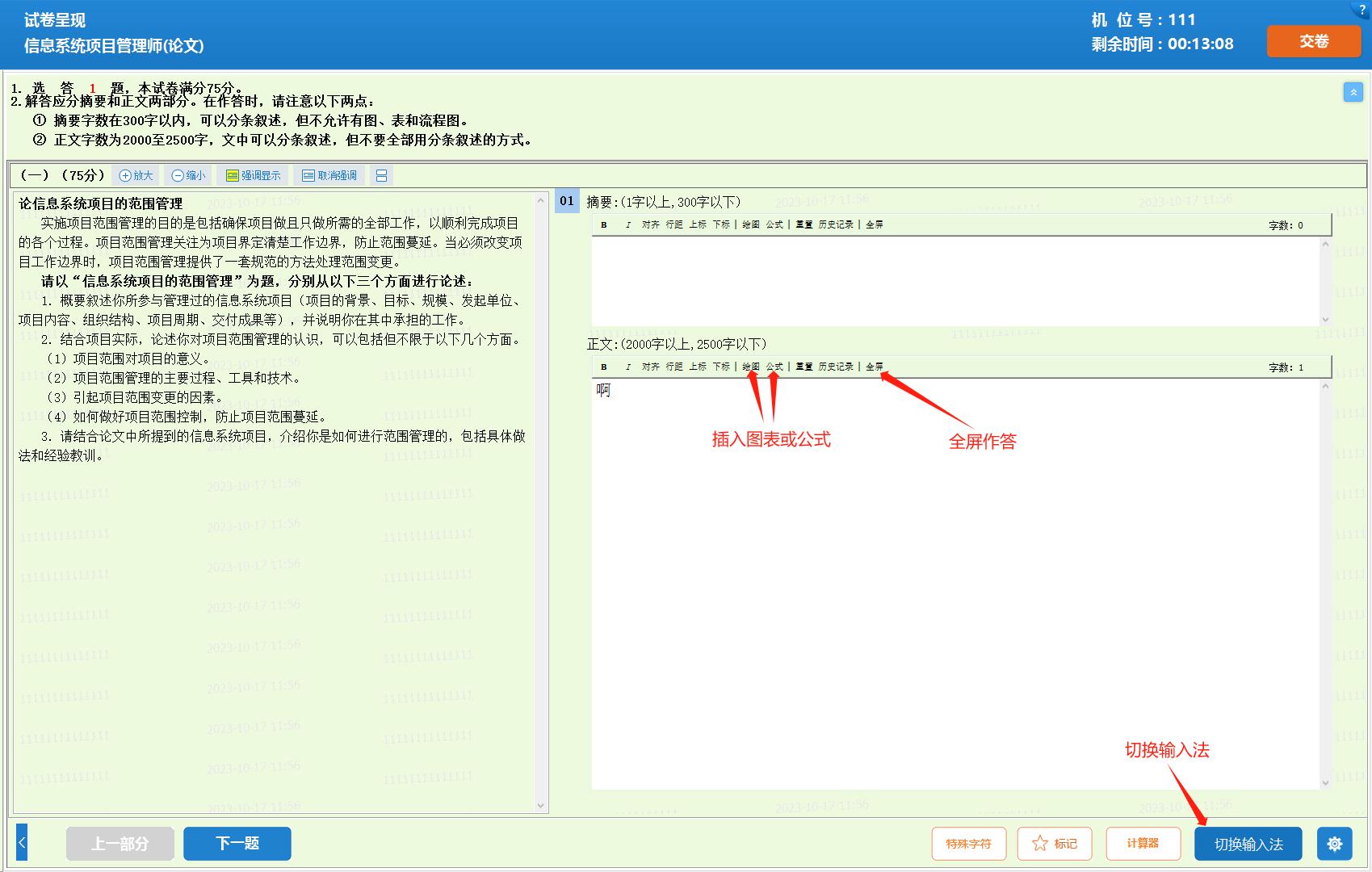The width and height of the screenshot is (1372, 872).
Task: Open 历史记录 in 摘要 toolbar
Action: pyautogui.click(x=836, y=224)
